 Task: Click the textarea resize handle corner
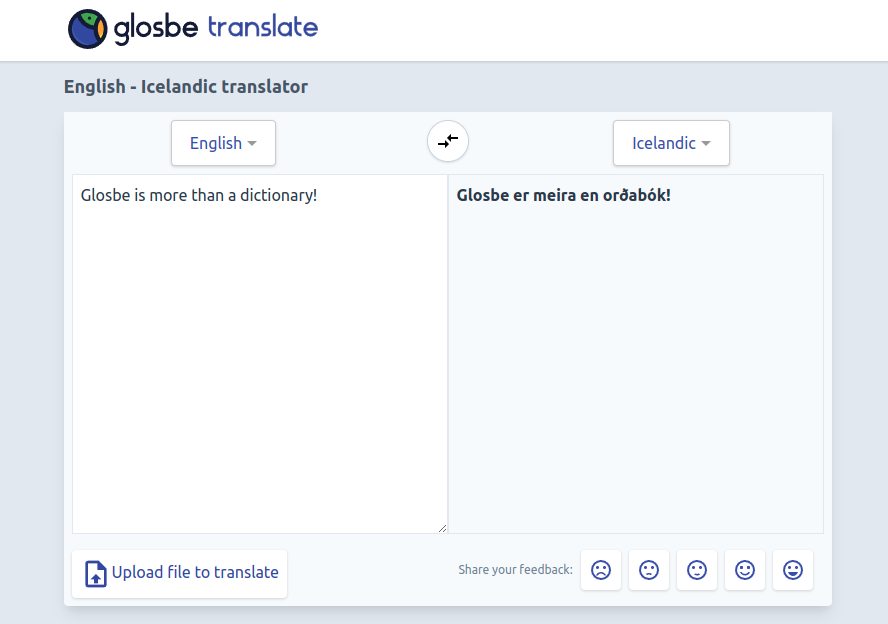442,528
